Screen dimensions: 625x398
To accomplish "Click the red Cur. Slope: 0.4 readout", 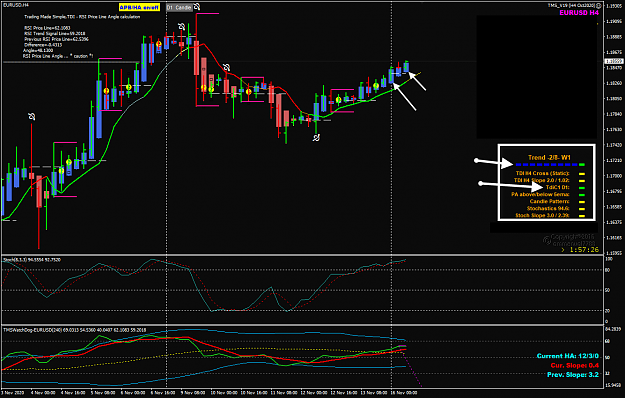I will 574,365.
